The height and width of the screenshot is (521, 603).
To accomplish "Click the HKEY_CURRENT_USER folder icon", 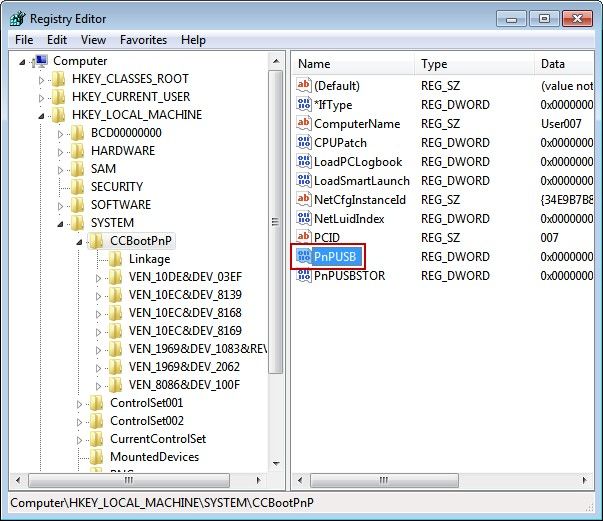I will coord(58,97).
